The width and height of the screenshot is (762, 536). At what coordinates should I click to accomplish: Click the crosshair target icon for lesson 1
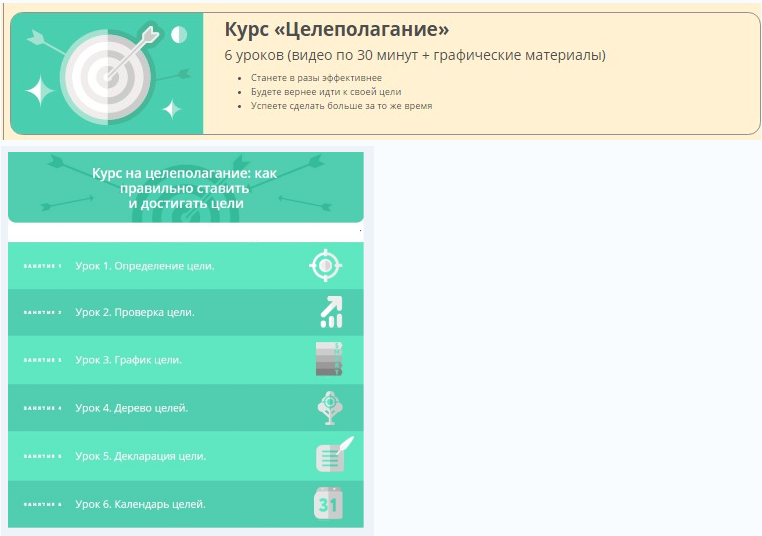click(325, 266)
